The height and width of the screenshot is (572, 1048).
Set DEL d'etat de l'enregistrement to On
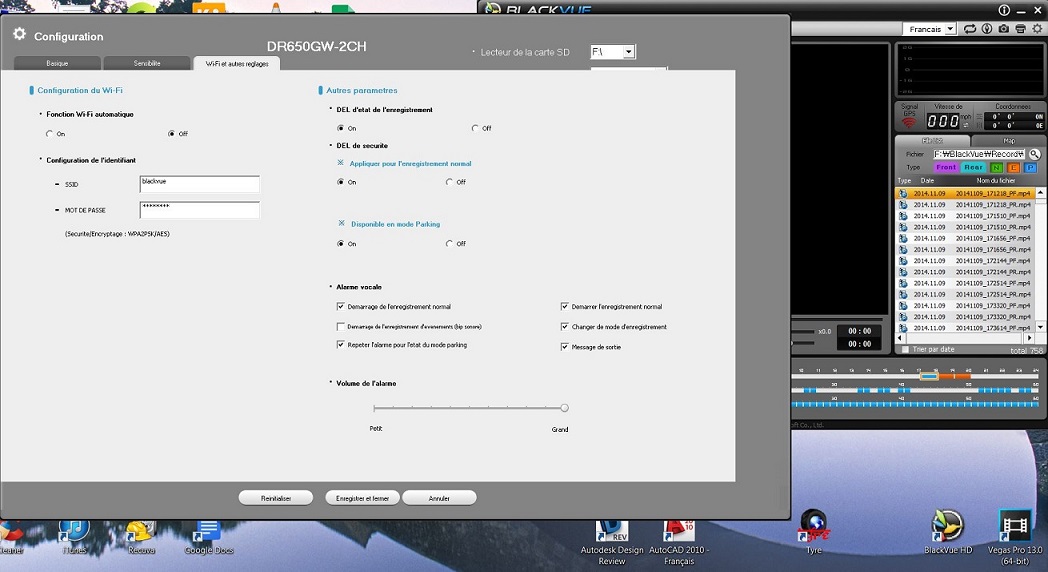[341, 128]
